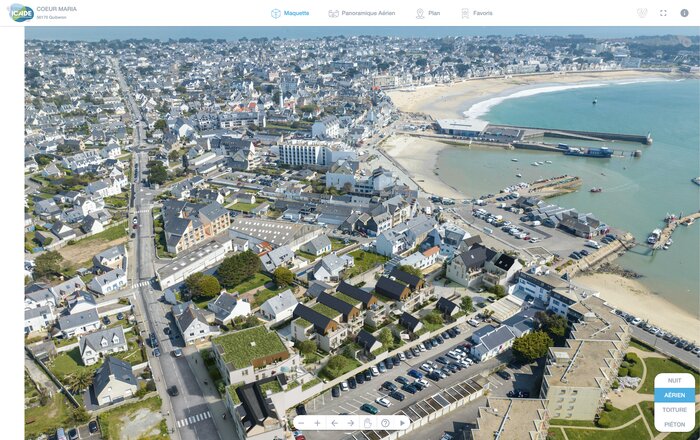The image size is (700, 440).
Task: Click the heart favorites icon top right
Action: [x=642, y=13]
